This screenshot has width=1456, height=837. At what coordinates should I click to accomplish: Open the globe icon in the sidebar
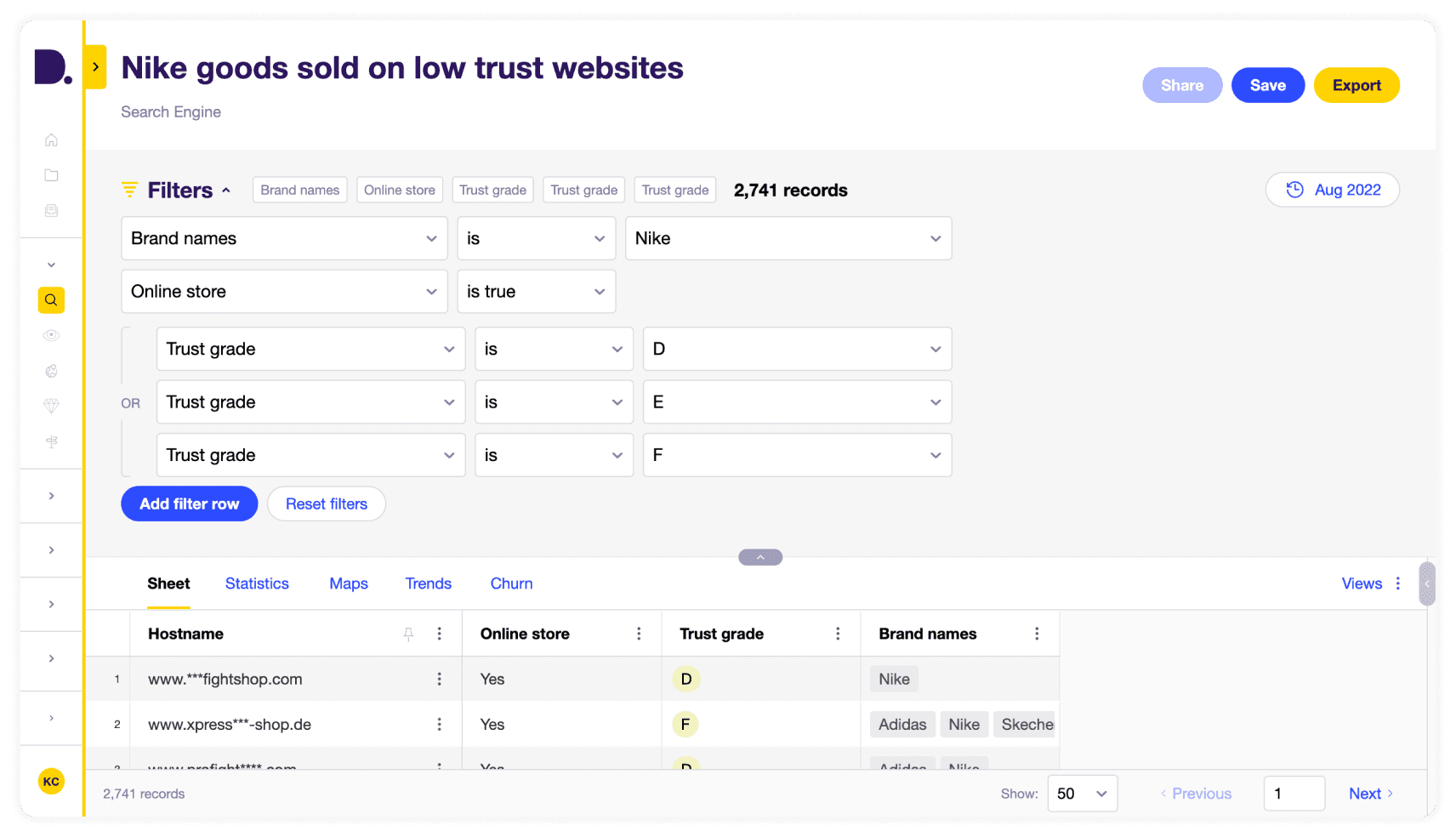[51, 371]
